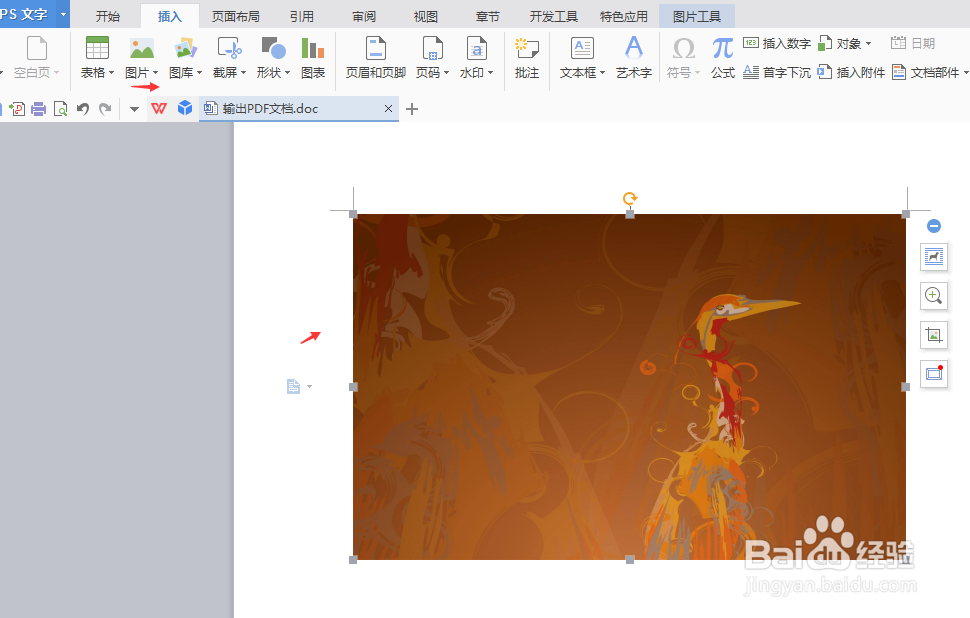Screen dimensions: 970x618
Task: Add a comment with 批注
Action: [x=526, y=58]
